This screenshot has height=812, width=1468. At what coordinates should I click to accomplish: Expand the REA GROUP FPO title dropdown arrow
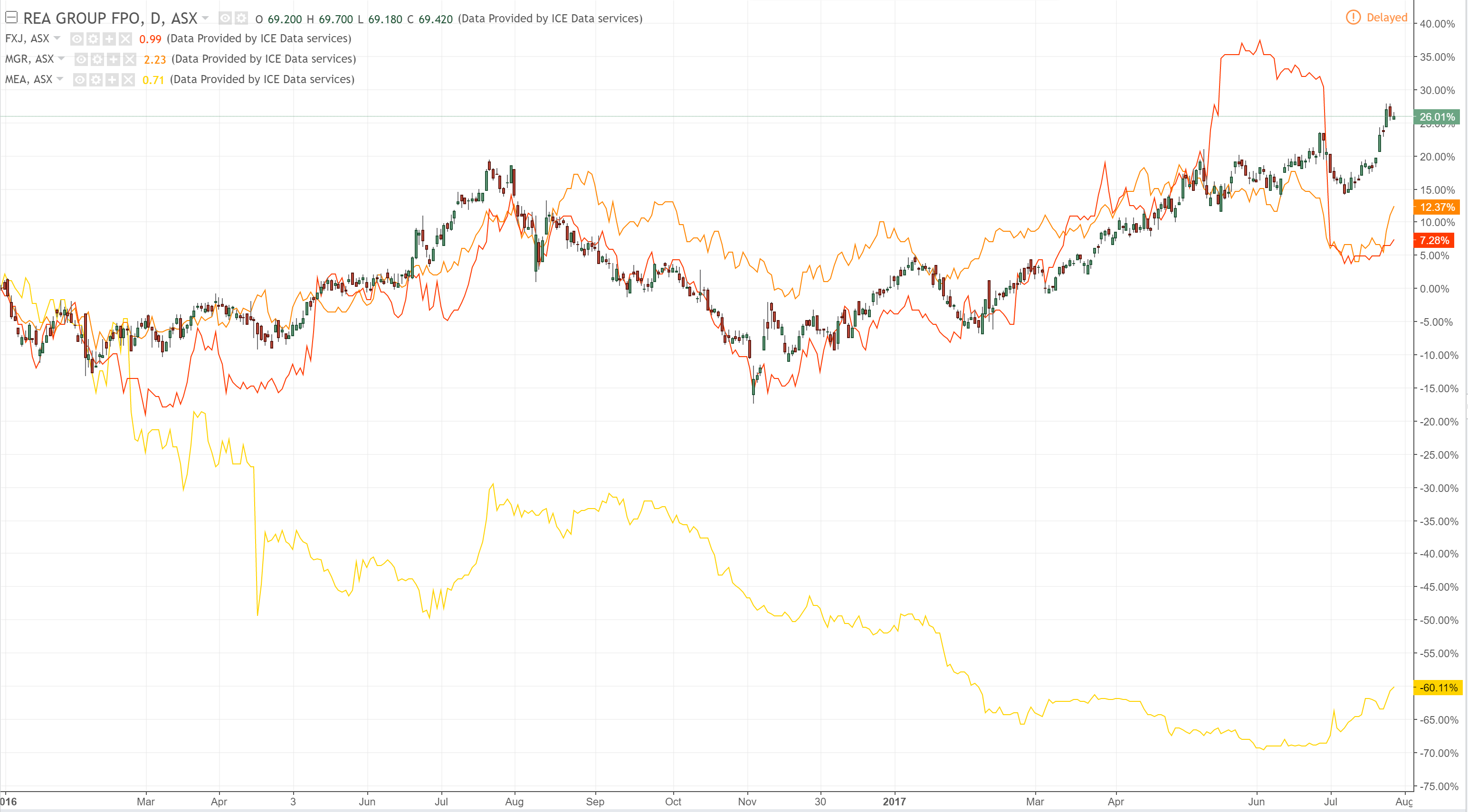pyautogui.click(x=205, y=18)
